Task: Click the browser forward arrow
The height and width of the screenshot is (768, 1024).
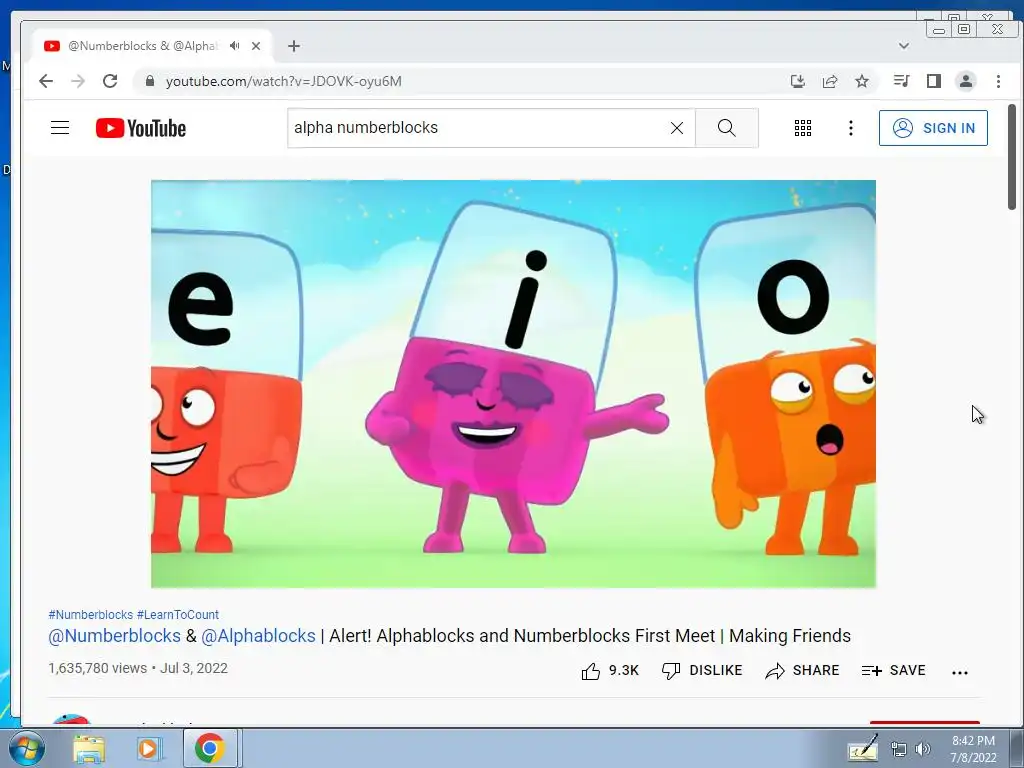Action: tap(78, 81)
